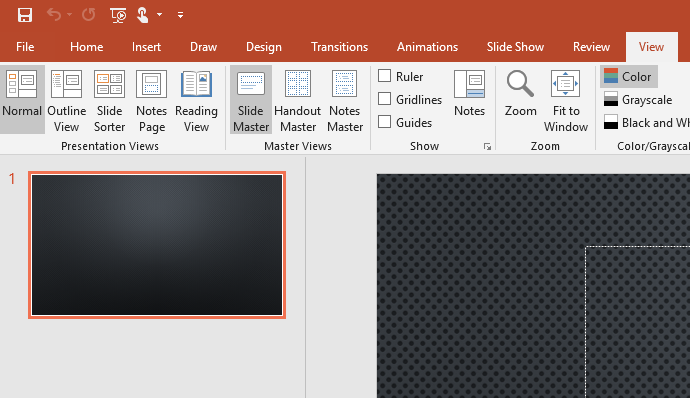This screenshot has height=398, width=690.
Task: Open the Insert ribbon tab
Action: (x=146, y=47)
